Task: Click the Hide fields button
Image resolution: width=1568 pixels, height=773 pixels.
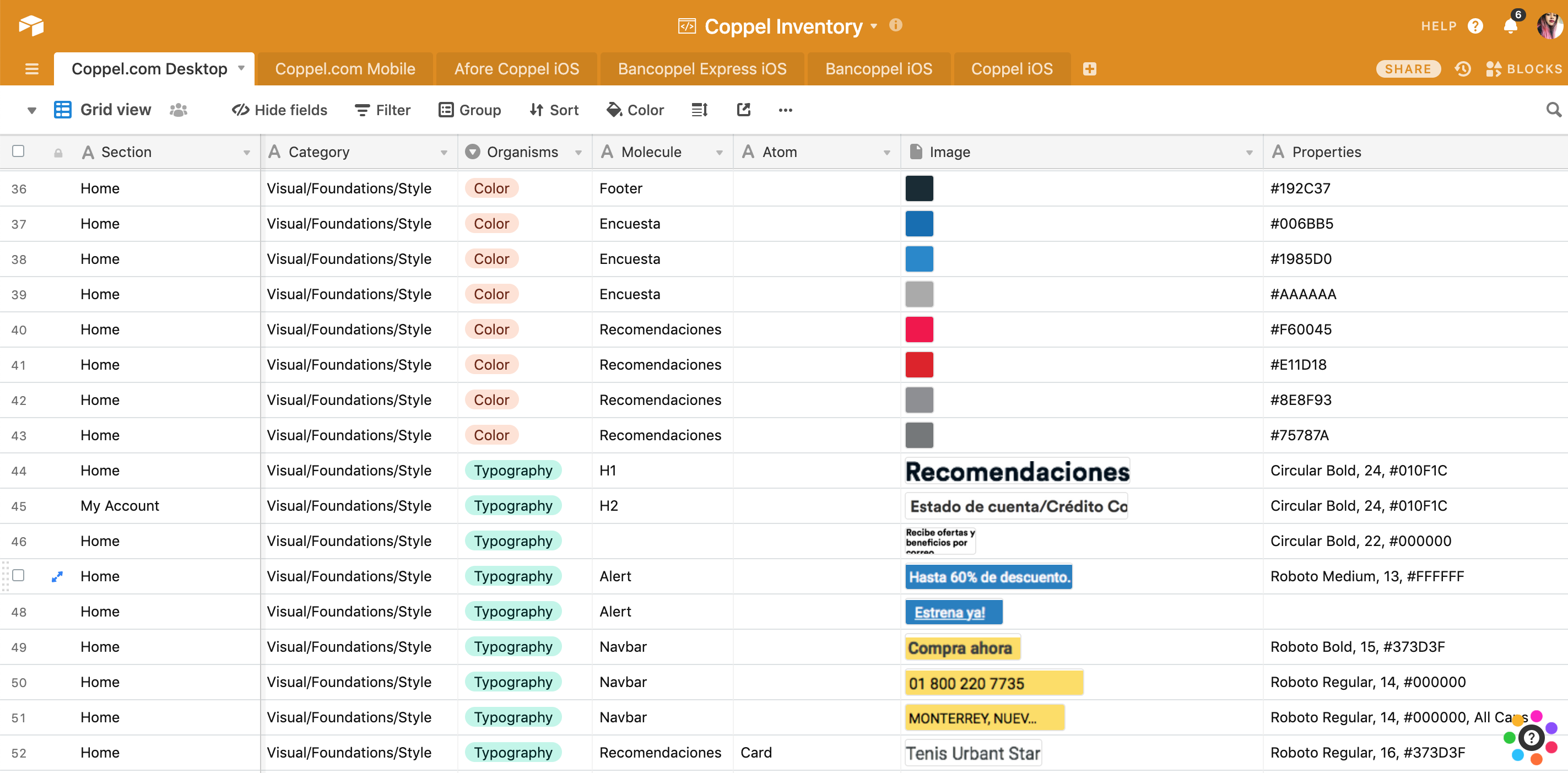Action: tap(279, 110)
